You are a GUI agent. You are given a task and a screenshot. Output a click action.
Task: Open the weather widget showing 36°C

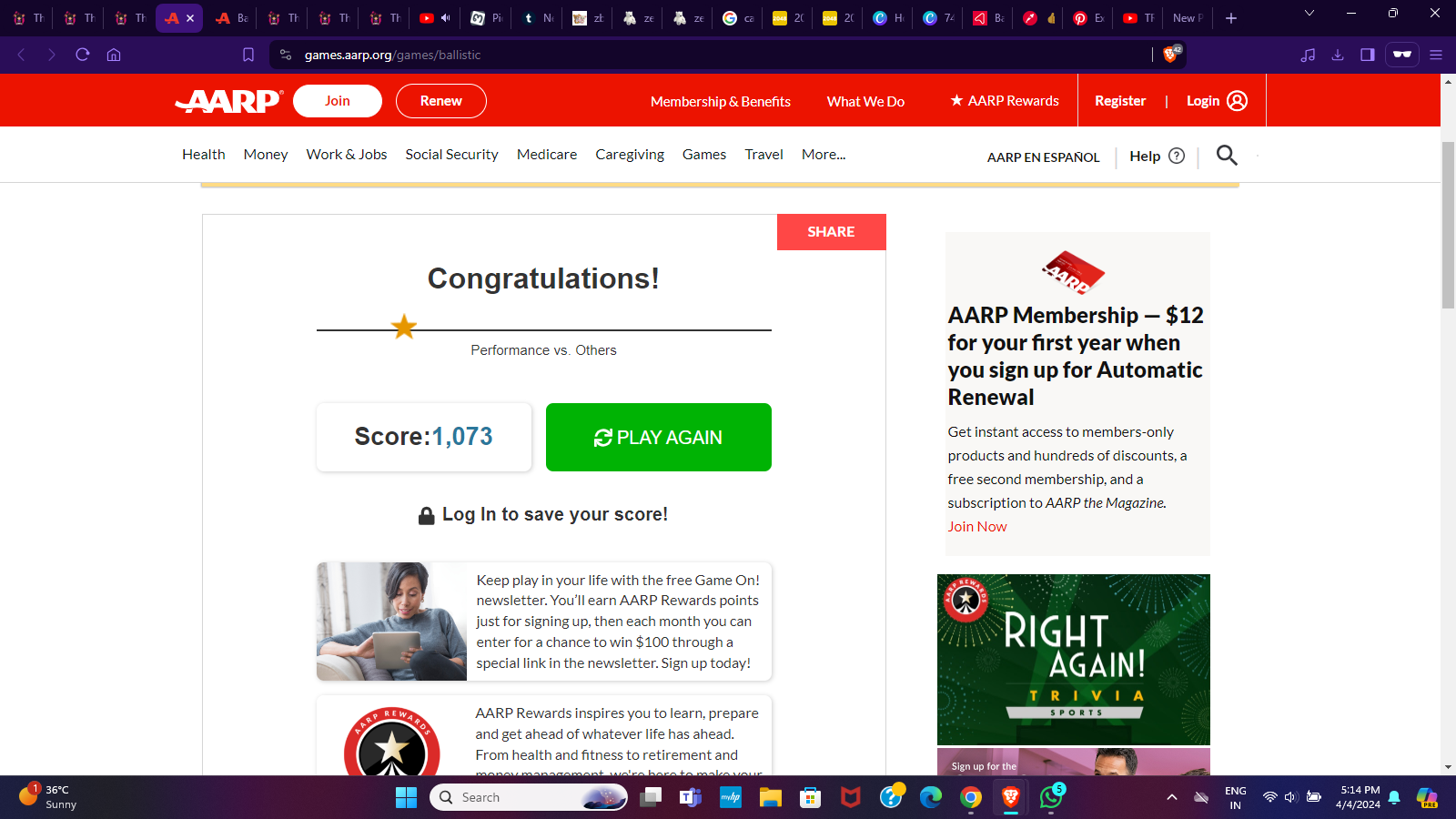tap(50, 797)
